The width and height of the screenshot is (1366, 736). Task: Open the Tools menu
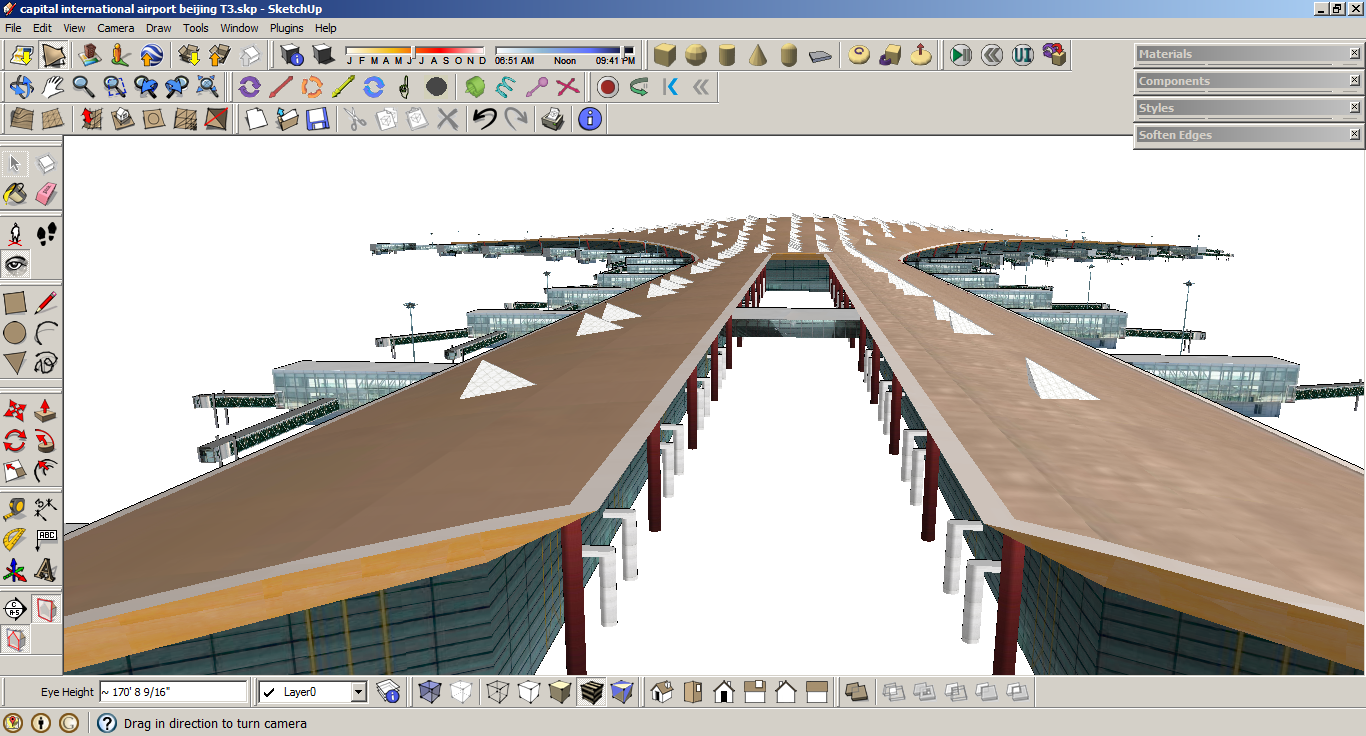[x=196, y=28]
